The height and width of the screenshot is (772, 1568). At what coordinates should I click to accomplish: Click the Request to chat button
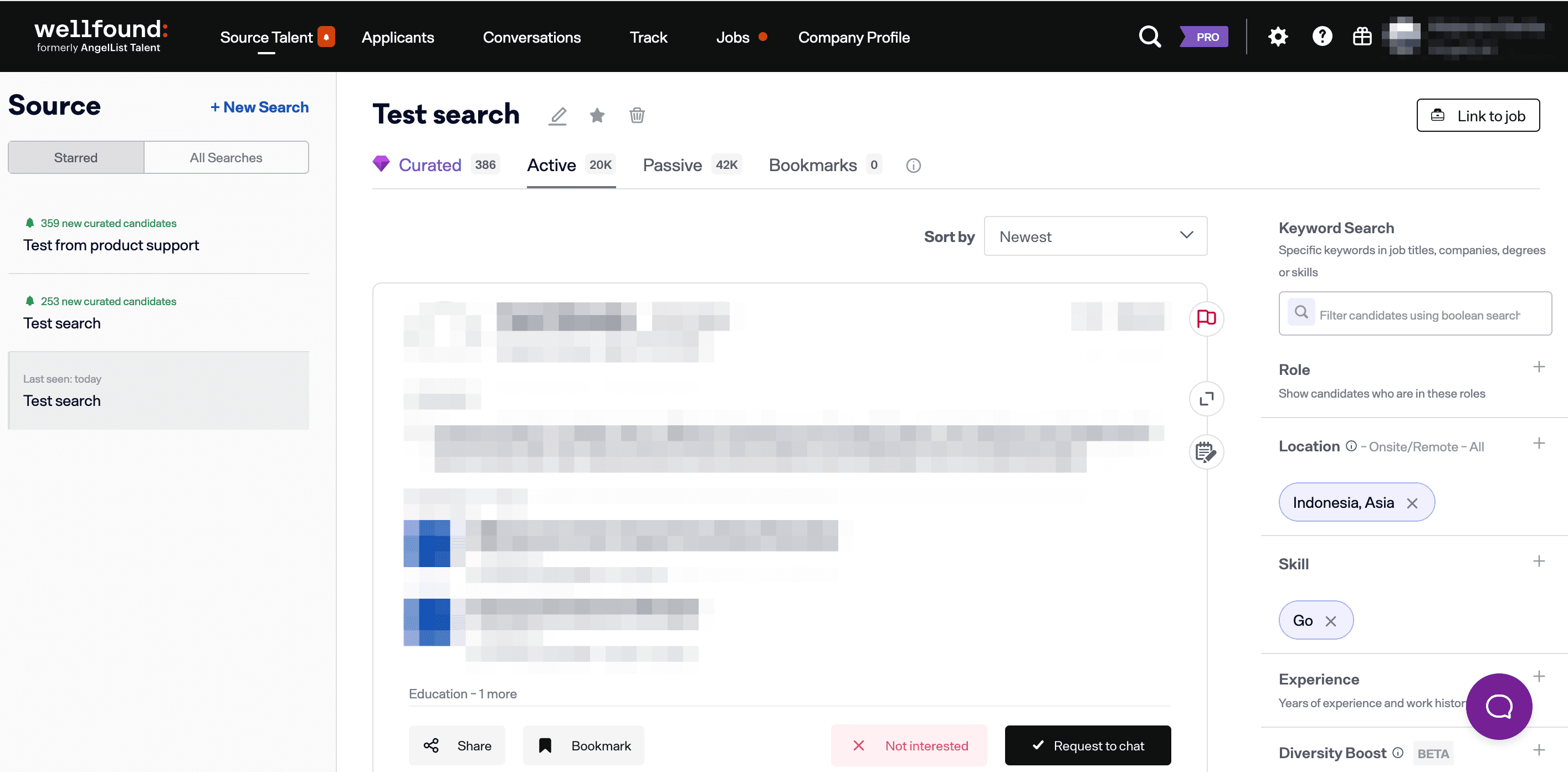point(1087,745)
